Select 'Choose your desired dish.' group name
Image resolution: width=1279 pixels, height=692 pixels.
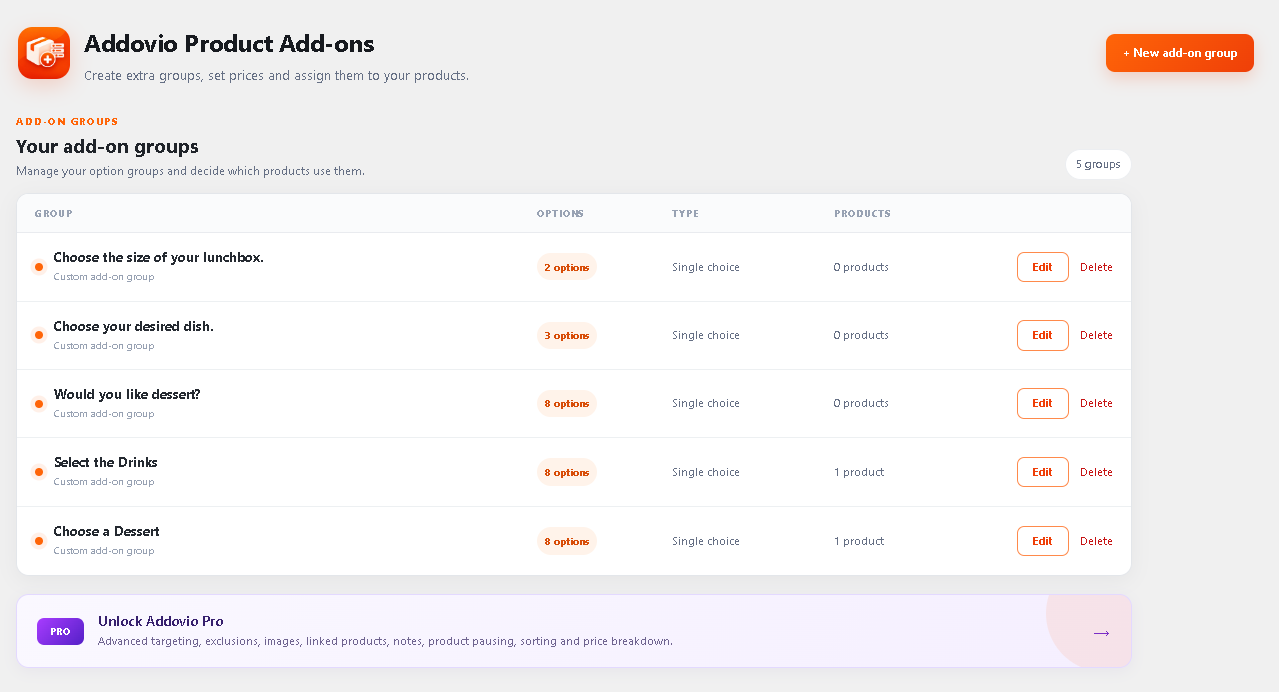click(x=134, y=326)
